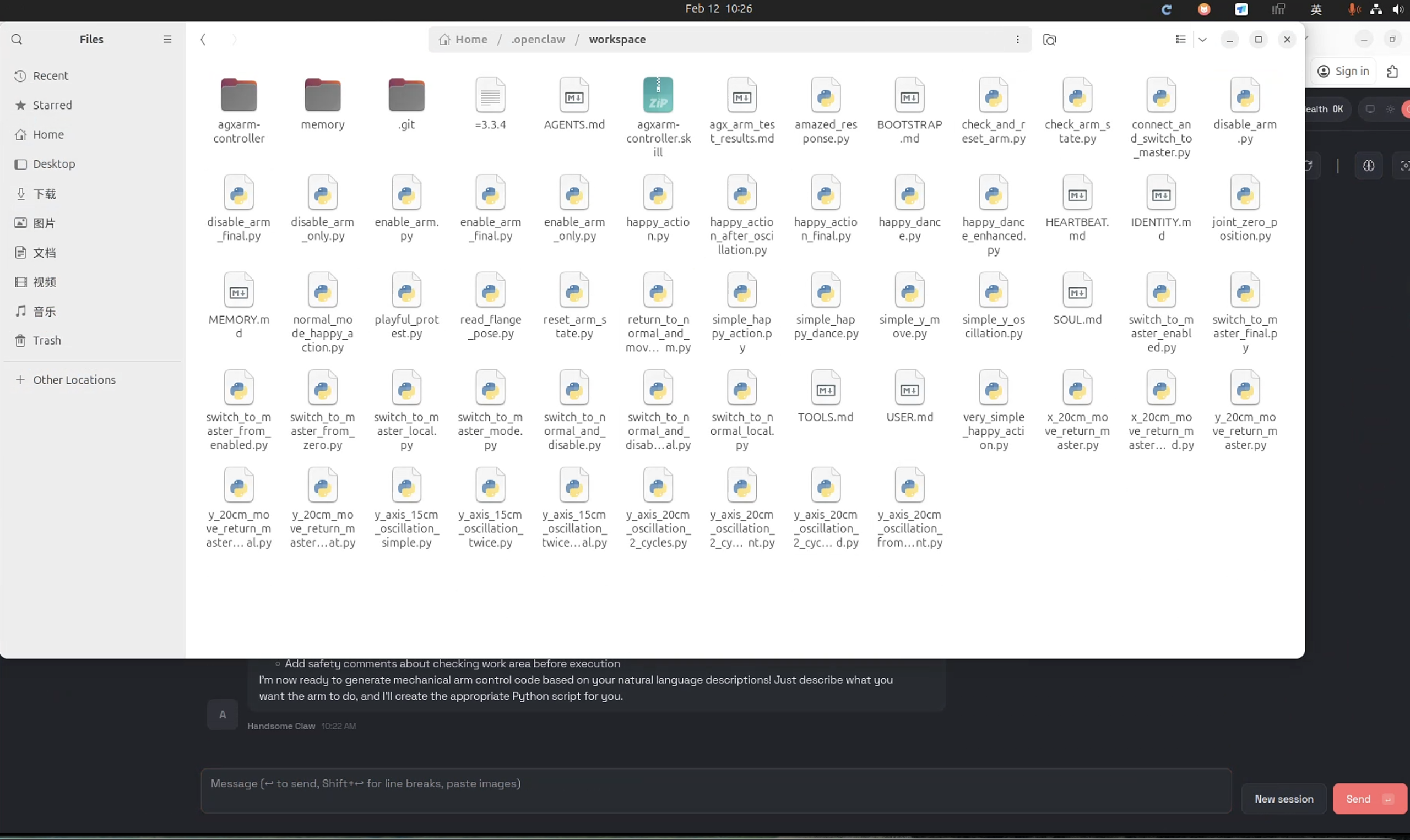Viewport: 1410px width, 840px height.
Task: Open Trash in the sidebar
Action: tap(46, 340)
